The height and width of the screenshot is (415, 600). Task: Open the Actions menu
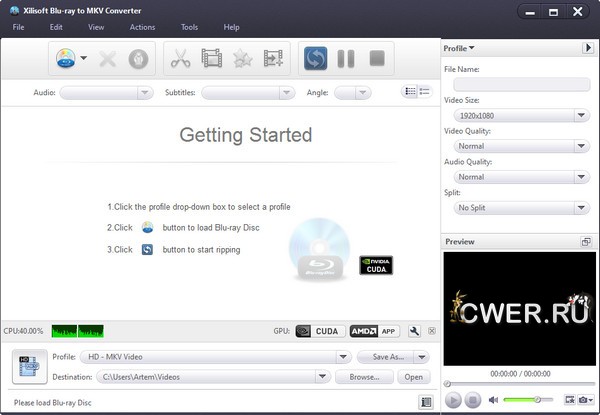click(142, 27)
